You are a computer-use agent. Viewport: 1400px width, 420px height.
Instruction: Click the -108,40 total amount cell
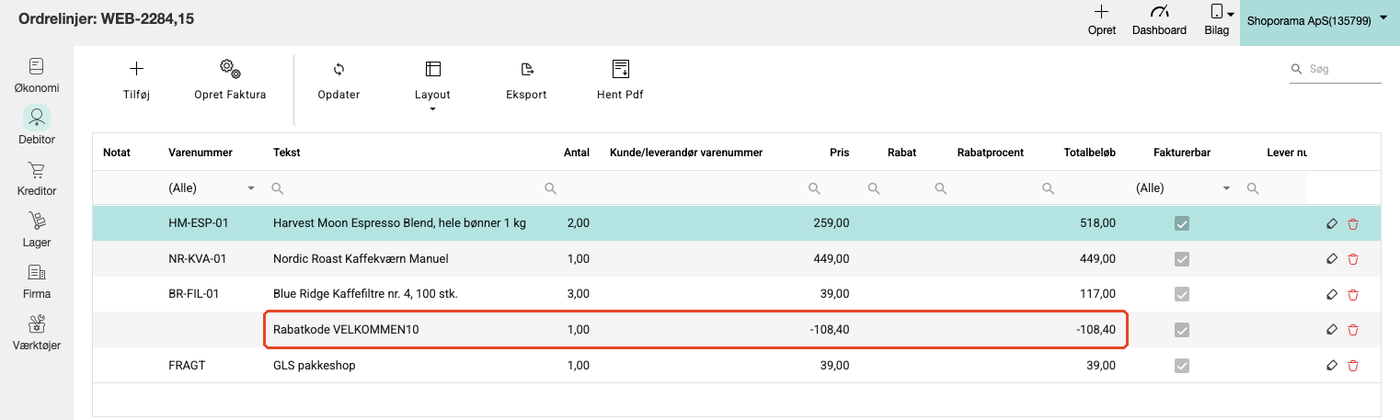(x=1094, y=330)
